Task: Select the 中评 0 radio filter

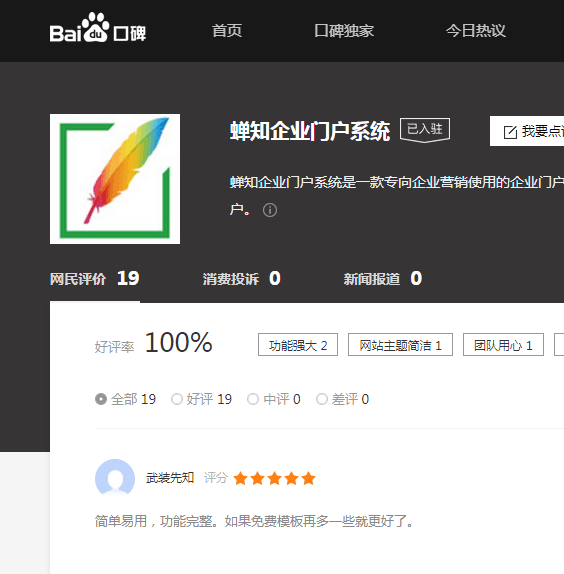Action: 274,399
